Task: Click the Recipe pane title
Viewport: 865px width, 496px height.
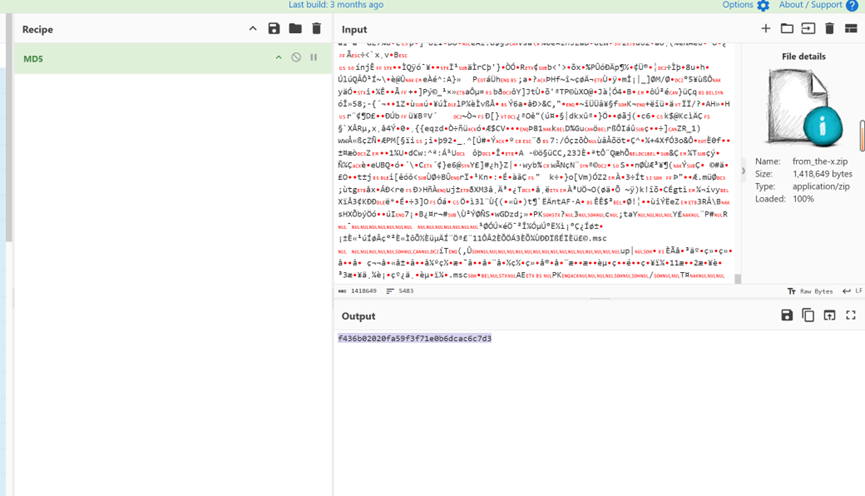Action: tap(38, 29)
